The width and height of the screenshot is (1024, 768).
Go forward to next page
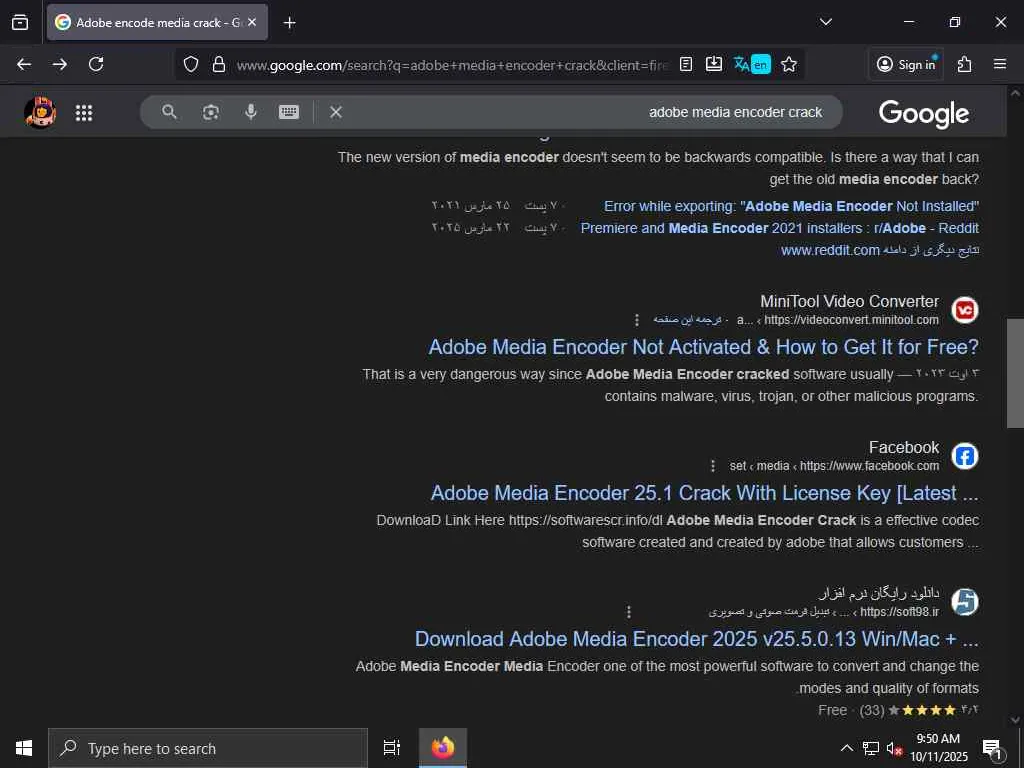coord(59,64)
